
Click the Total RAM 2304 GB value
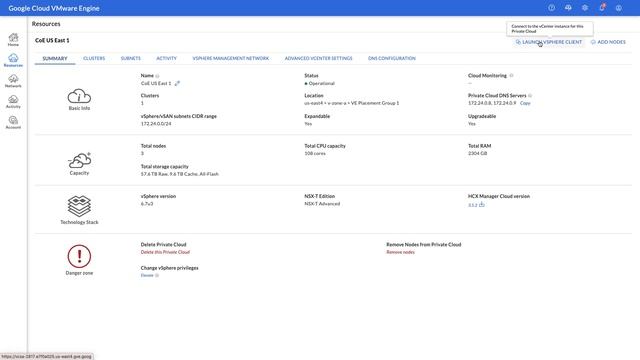pos(478,153)
